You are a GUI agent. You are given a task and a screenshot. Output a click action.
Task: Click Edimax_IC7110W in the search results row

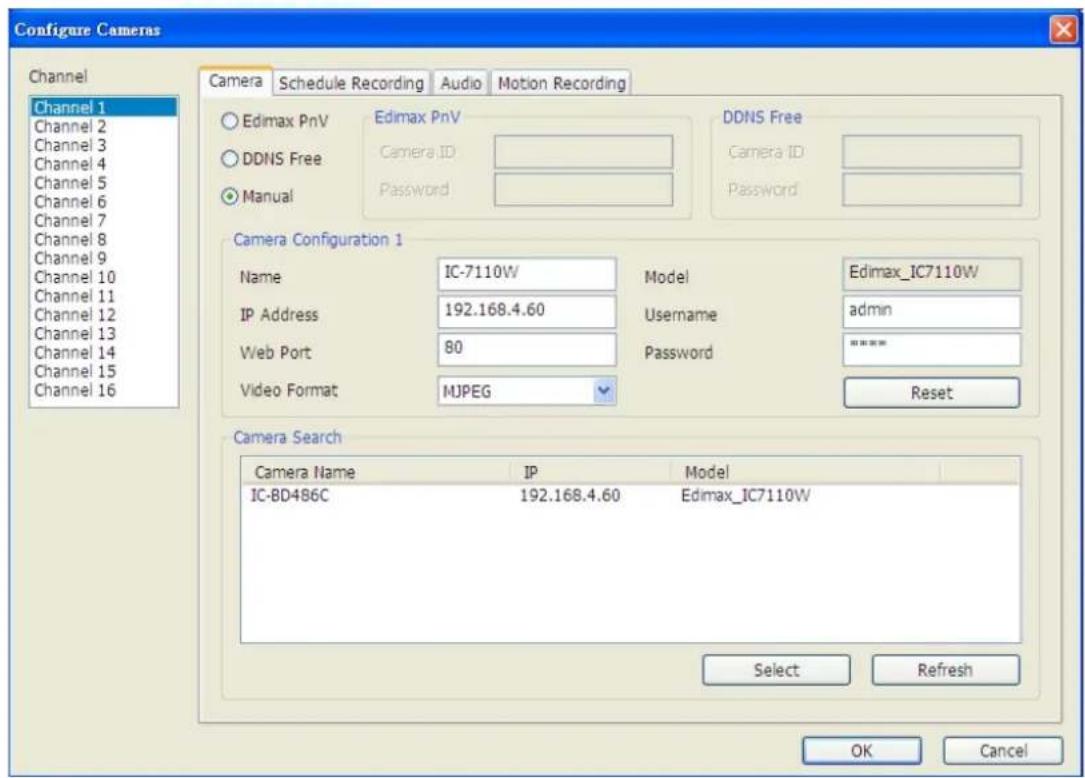pos(745,496)
